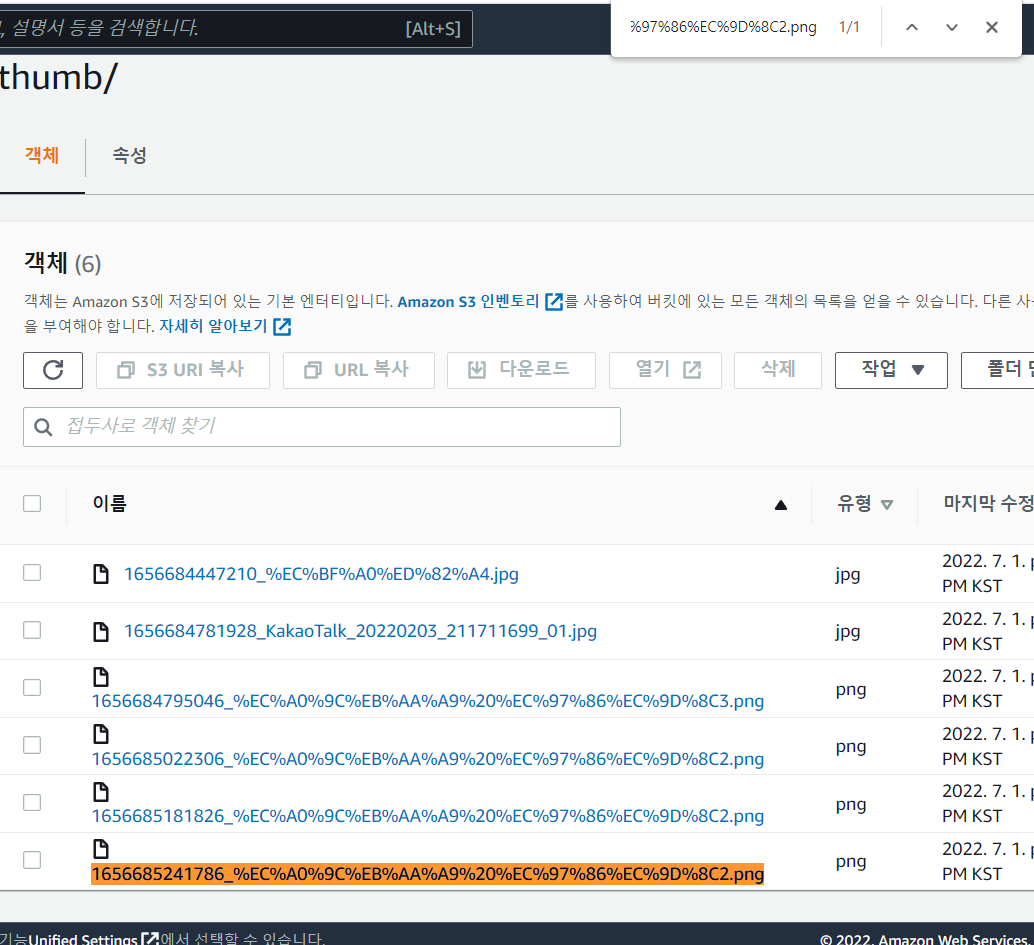Screen dimensions: 1034x945
Task: Click the png type cell of 1656685241786 row
Action: click(851, 862)
